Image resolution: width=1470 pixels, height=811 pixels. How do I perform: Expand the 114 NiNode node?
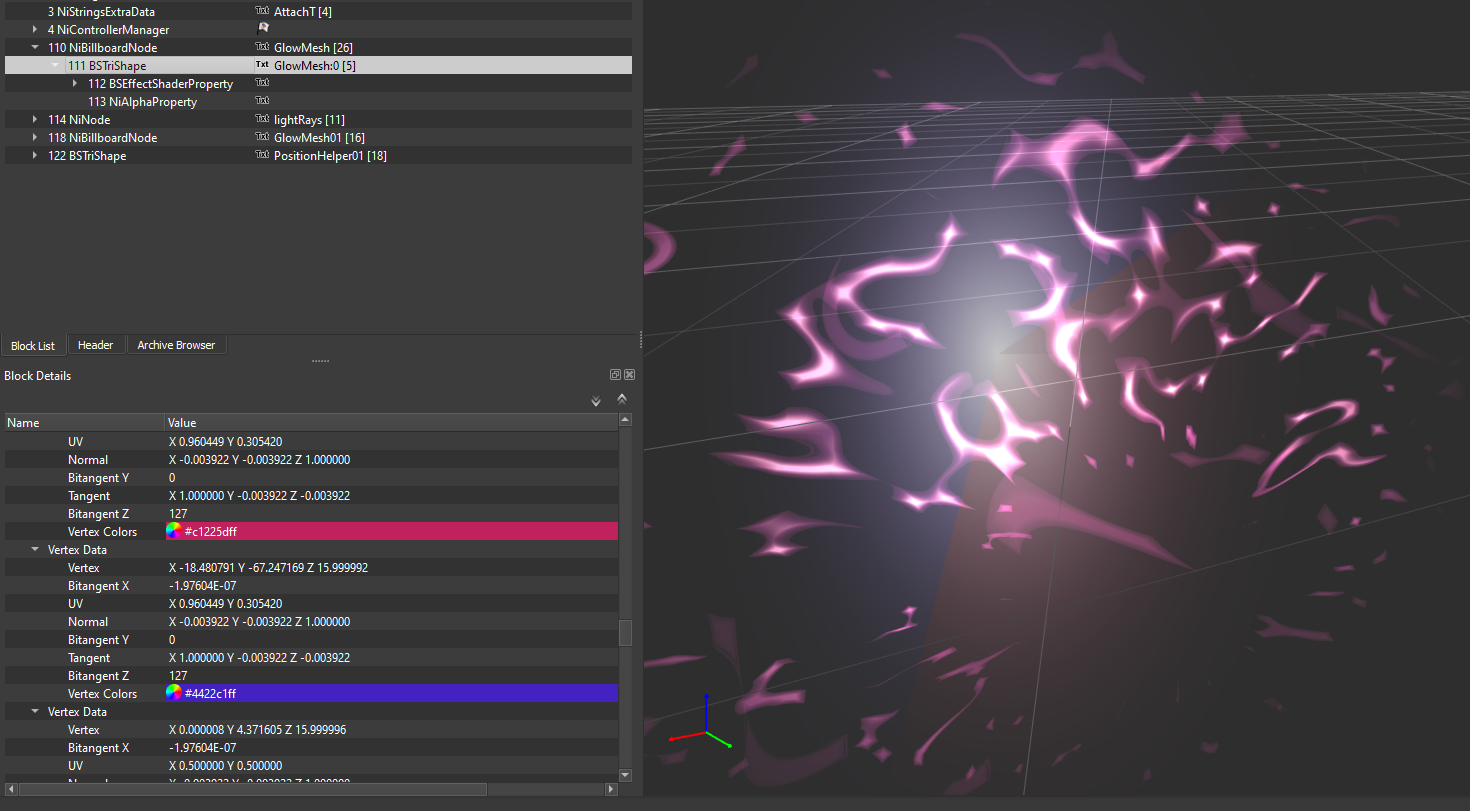[x=36, y=119]
